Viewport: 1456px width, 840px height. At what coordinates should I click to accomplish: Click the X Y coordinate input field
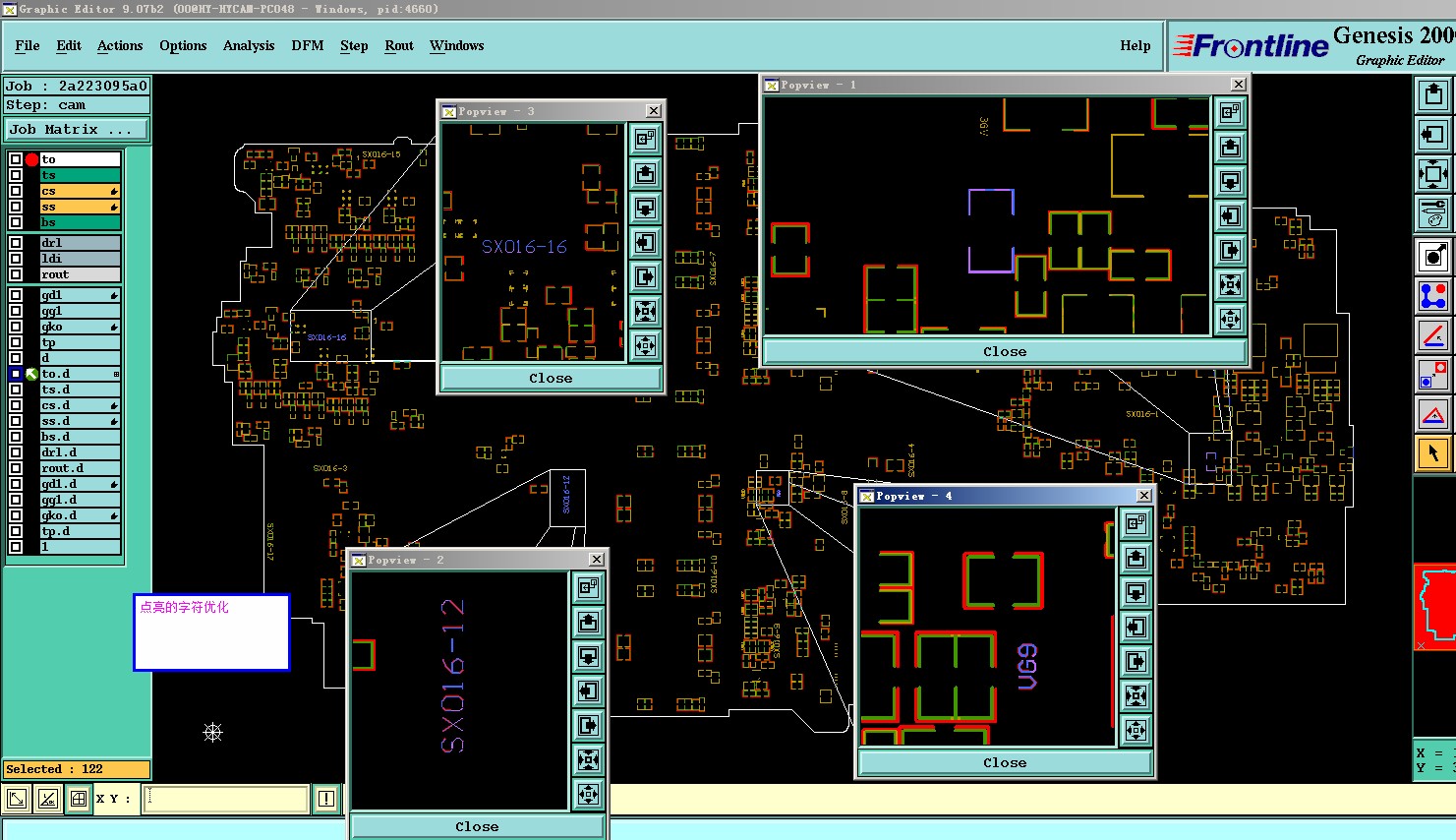click(x=227, y=799)
